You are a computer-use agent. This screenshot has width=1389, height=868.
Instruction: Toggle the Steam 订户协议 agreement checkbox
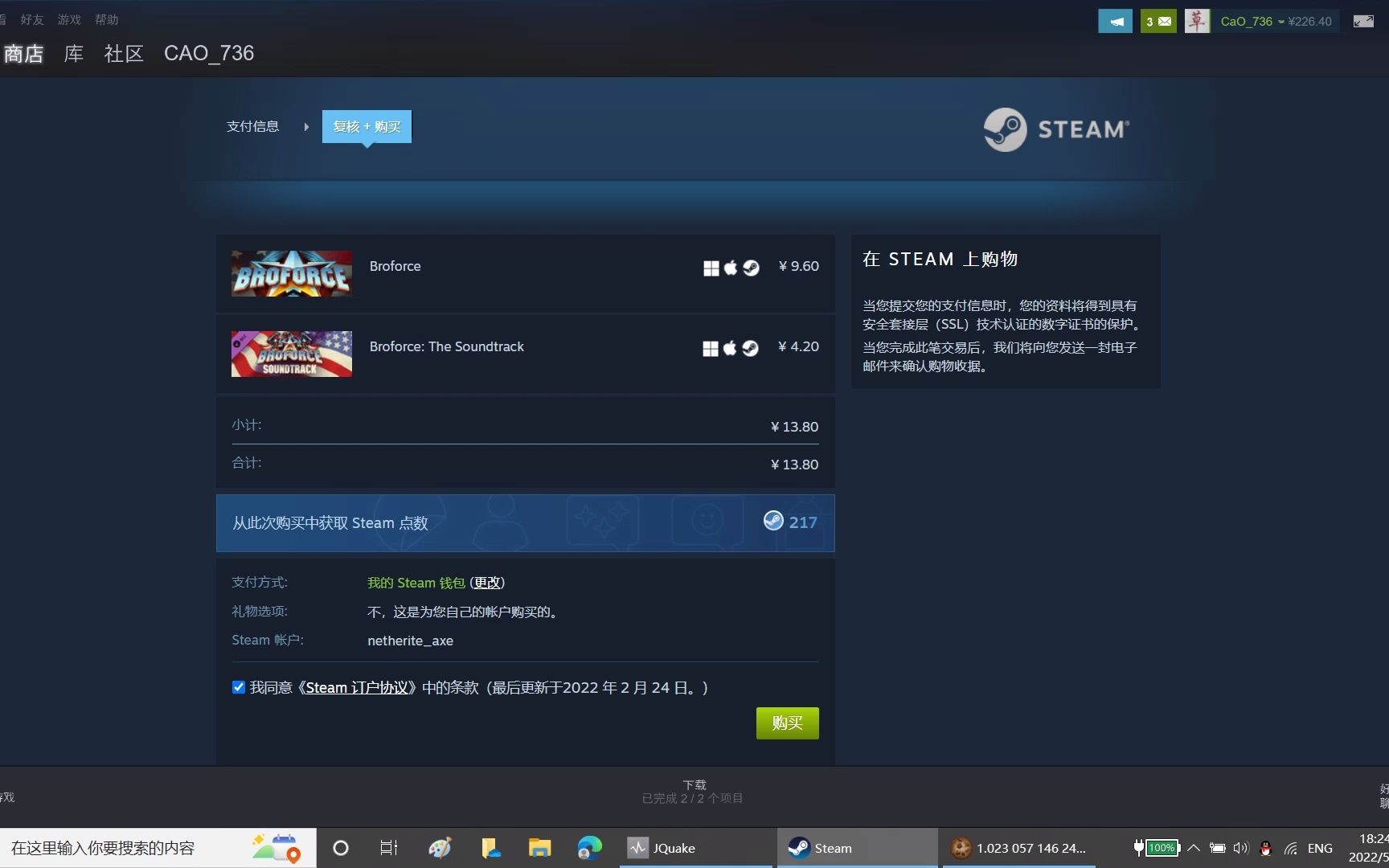coord(239,687)
